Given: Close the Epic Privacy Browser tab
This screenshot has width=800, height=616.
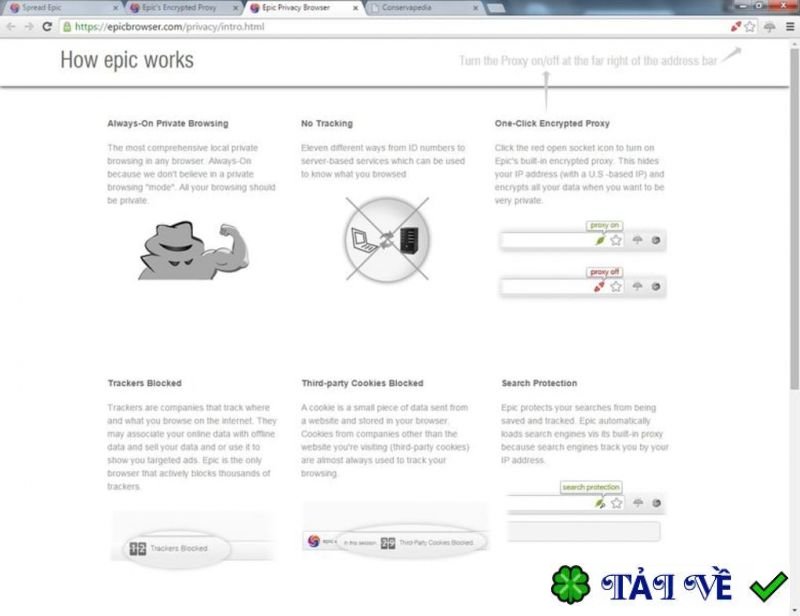Looking at the screenshot, I should coord(356,8).
